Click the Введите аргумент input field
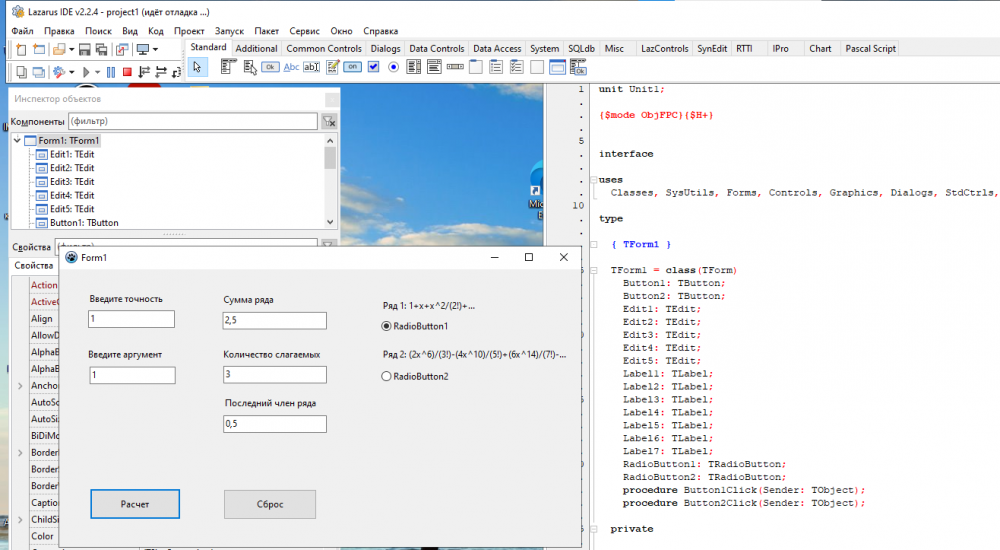 click(131, 375)
